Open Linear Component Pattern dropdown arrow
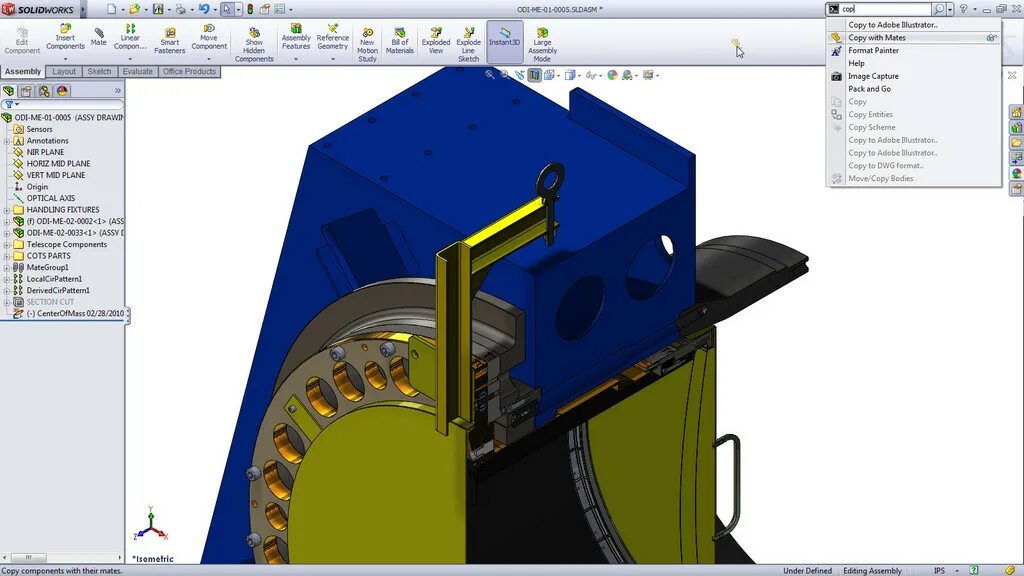1024x576 pixels. [x=130, y=59]
